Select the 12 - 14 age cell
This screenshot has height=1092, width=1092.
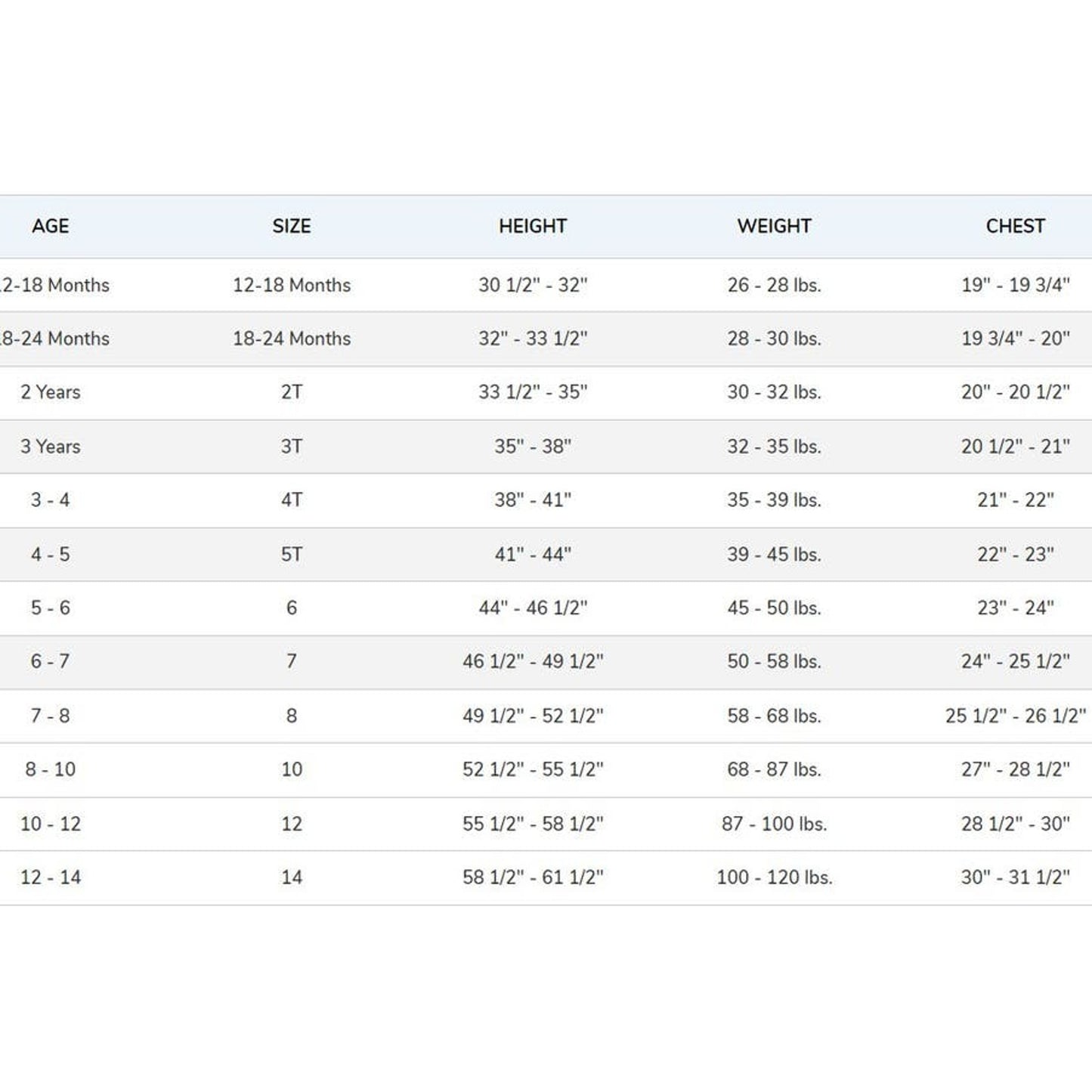point(51,877)
